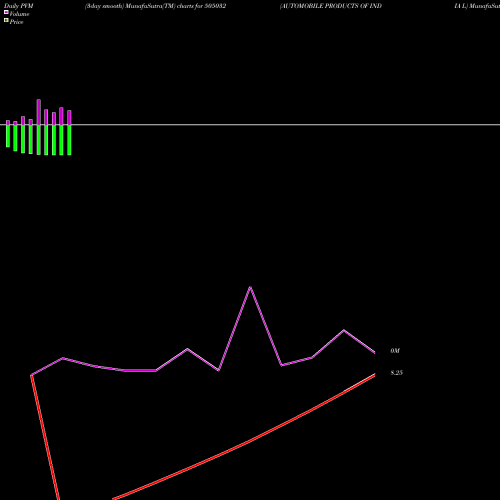This screenshot has width=500, height=500.
Task: Click the right end of the red price line
Action: pos(374,375)
